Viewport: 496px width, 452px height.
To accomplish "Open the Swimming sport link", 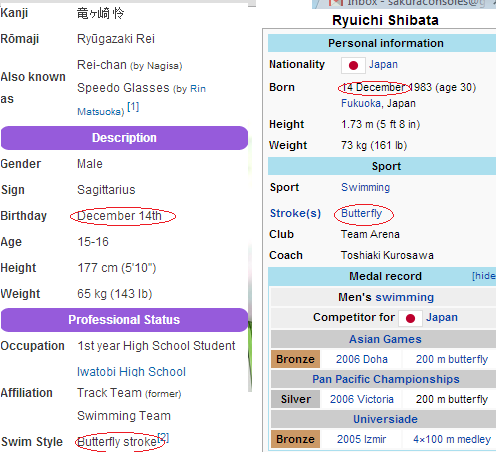I will click(x=365, y=187).
